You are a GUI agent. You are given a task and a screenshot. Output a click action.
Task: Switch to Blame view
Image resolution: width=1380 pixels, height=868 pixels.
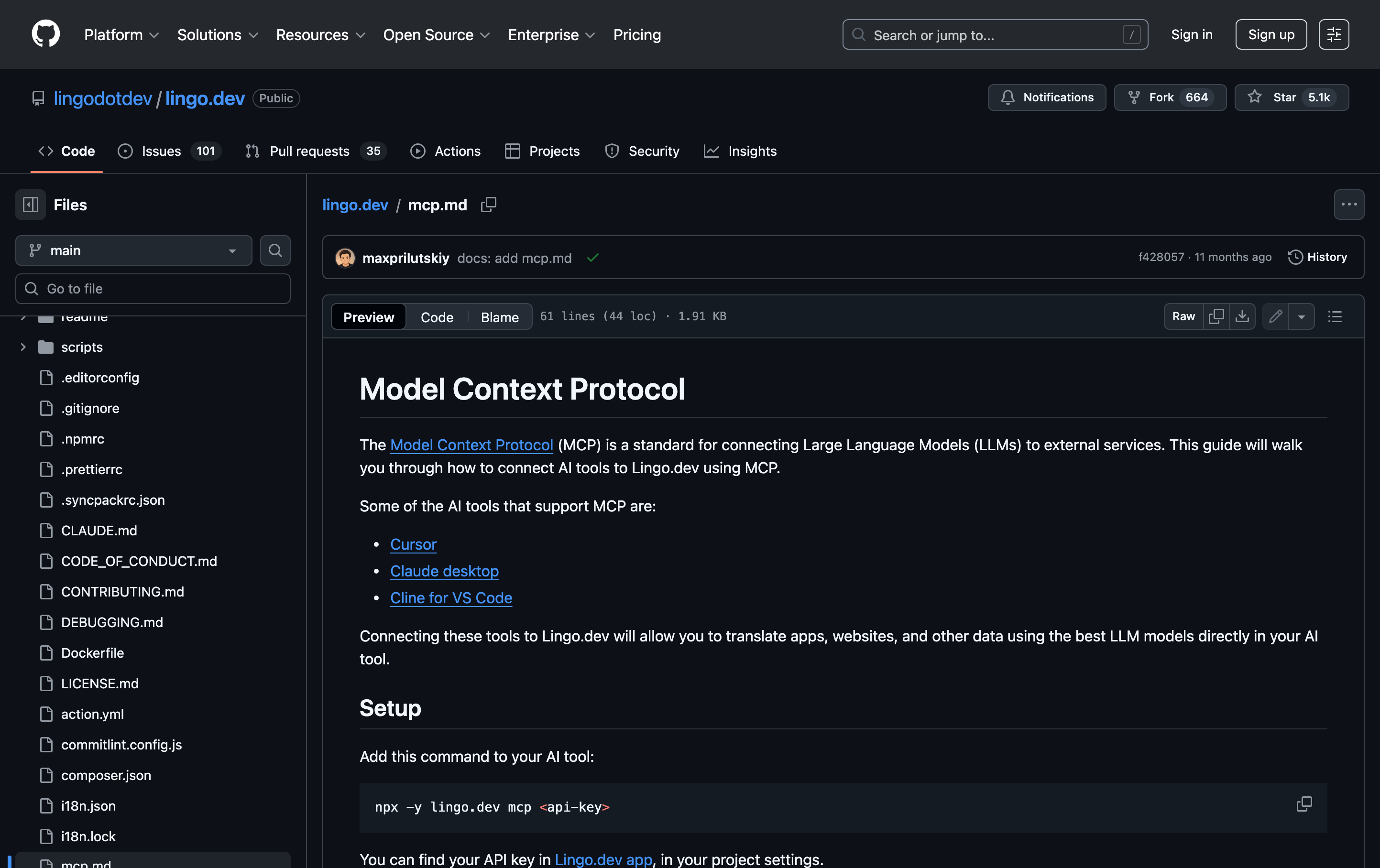click(499, 317)
